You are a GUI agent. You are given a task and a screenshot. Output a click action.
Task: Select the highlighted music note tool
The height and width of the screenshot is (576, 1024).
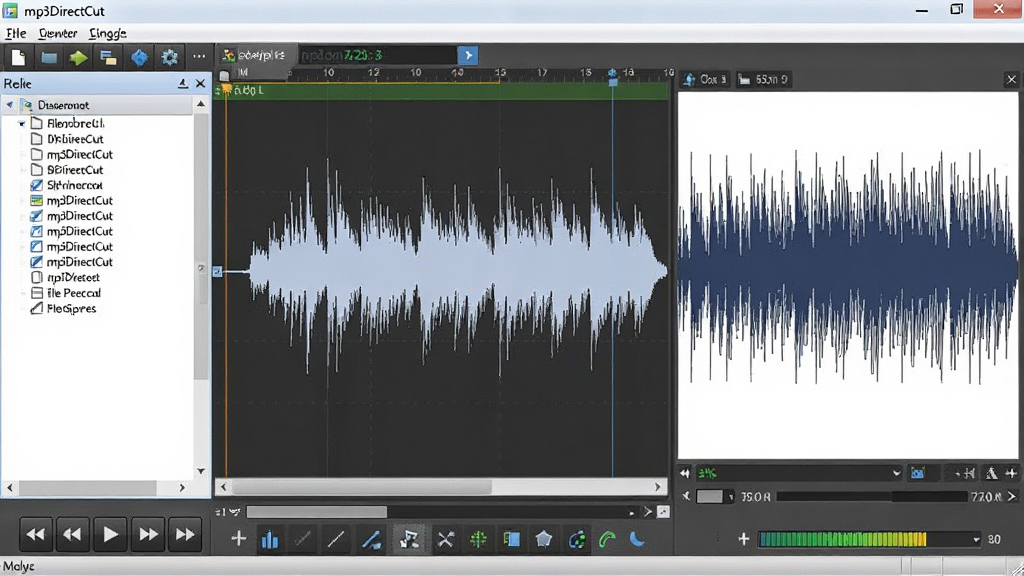click(x=409, y=539)
